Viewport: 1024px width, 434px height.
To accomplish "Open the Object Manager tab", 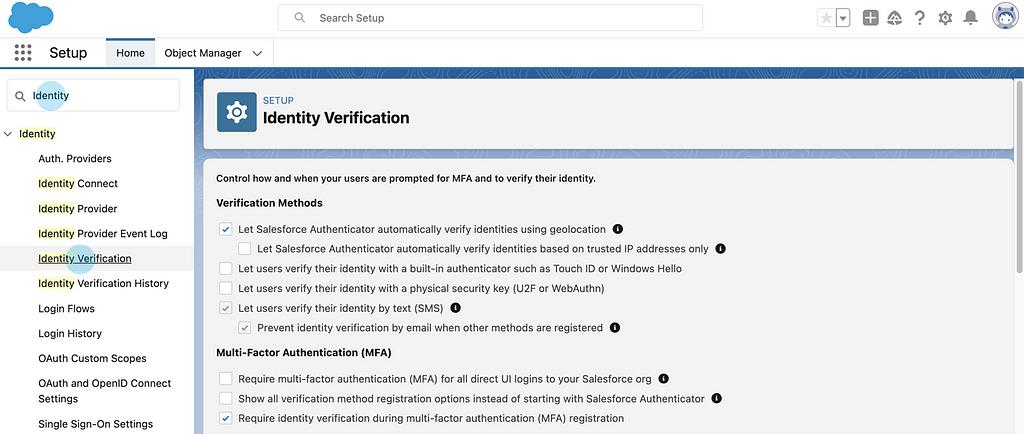I will point(202,53).
